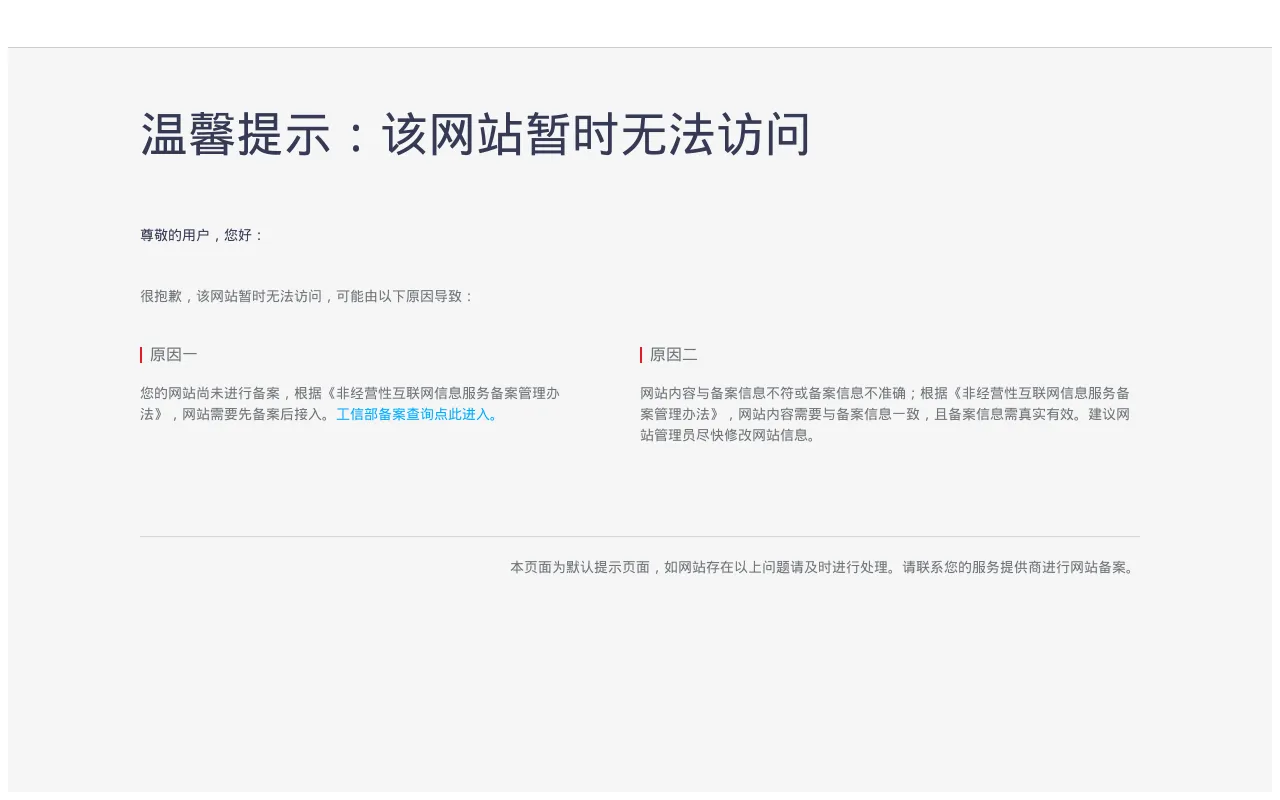The height and width of the screenshot is (800, 1280).
Task: Click the paragraph starting 您的网站尚未进行备案
Action: [x=350, y=404]
